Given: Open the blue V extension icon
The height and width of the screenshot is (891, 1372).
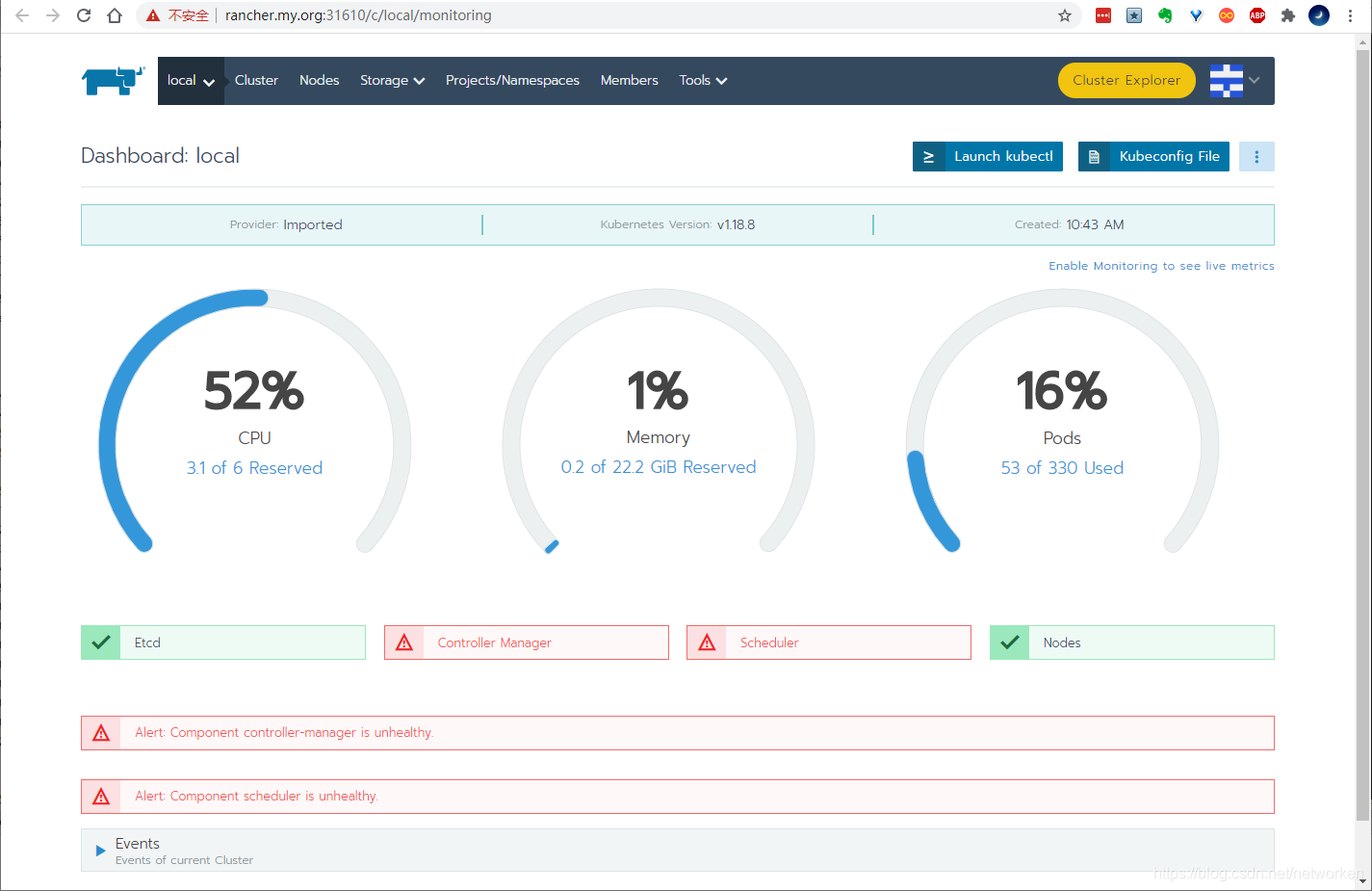Looking at the screenshot, I should (1196, 15).
